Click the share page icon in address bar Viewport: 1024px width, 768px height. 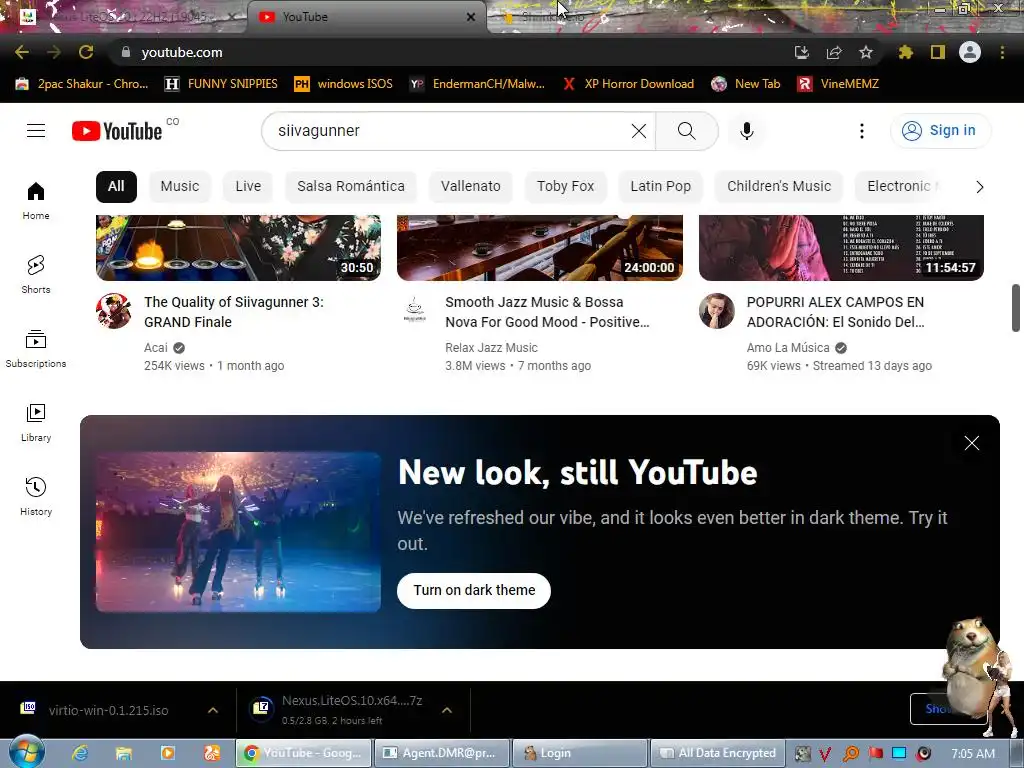point(834,52)
